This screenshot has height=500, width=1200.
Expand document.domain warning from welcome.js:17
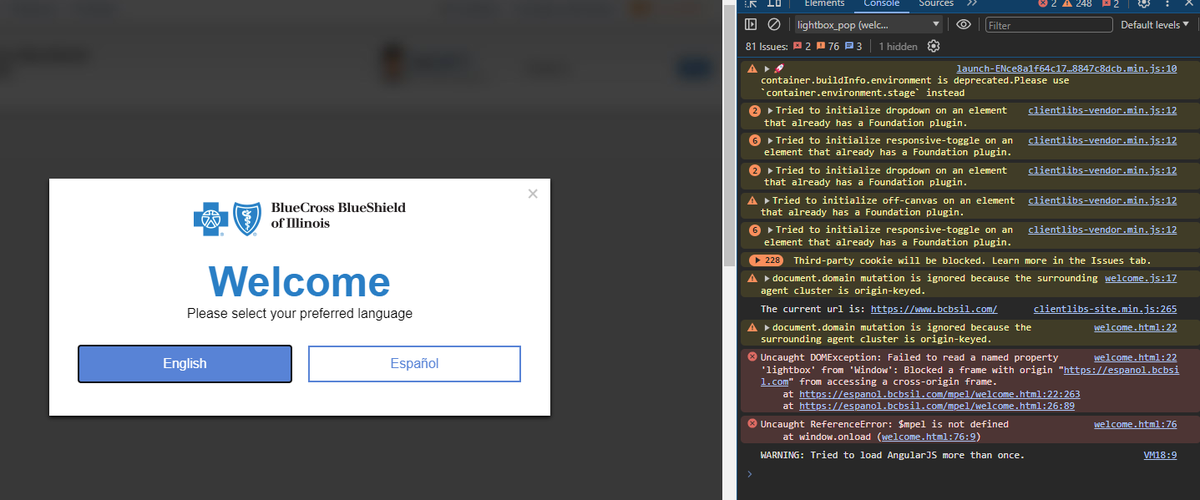click(766, 278)
